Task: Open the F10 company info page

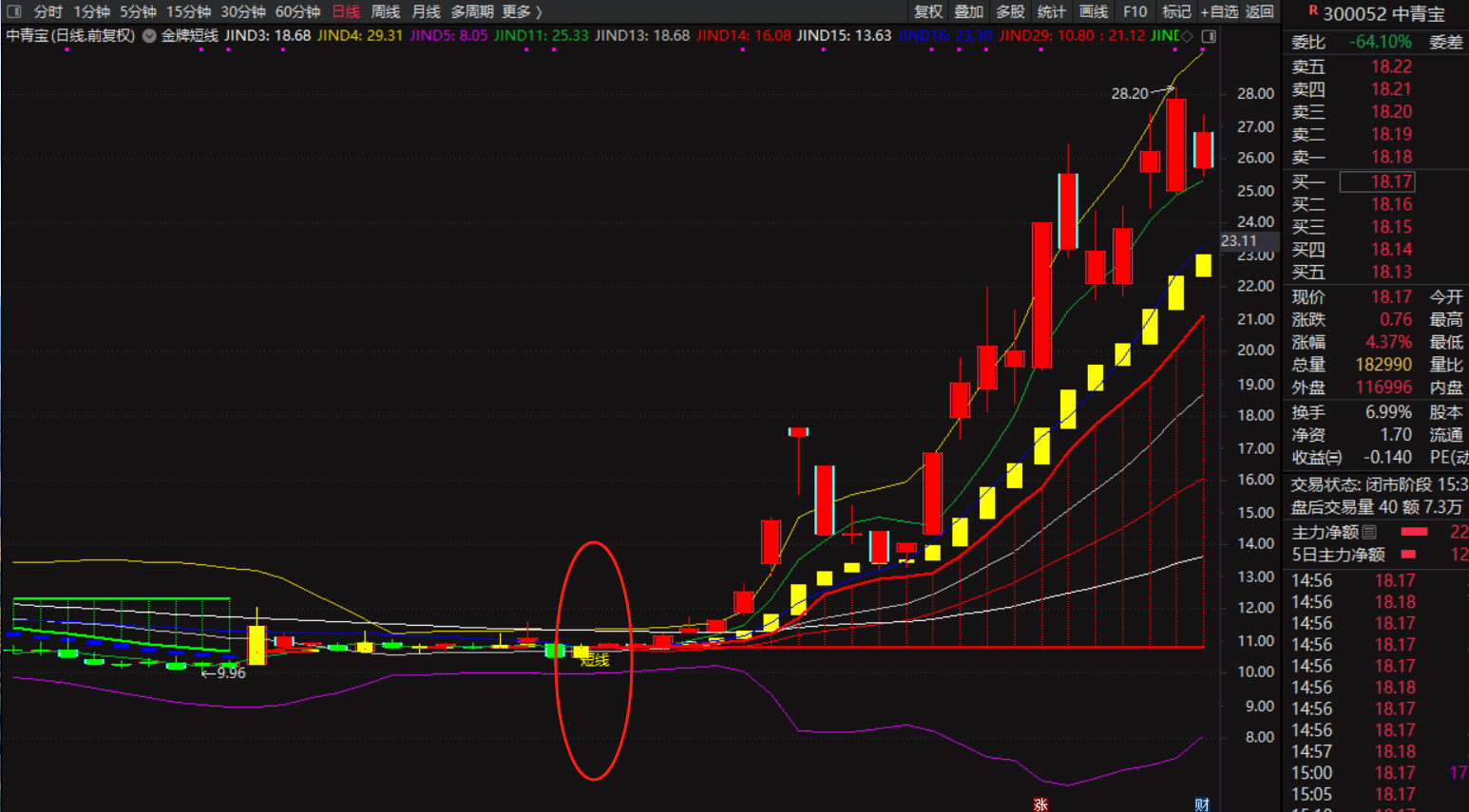Action: (x=1135, y=11)
